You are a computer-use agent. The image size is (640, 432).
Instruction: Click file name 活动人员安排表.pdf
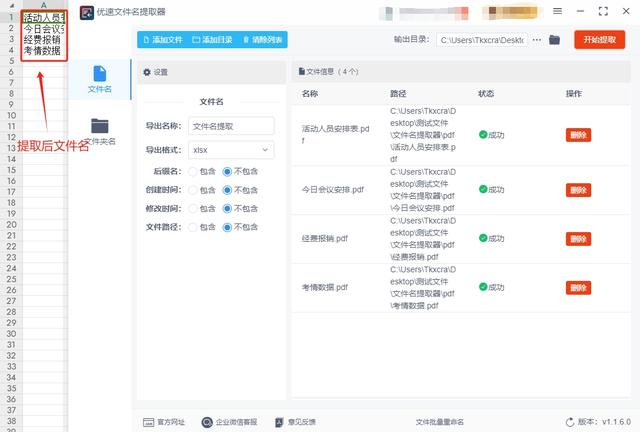pos(336,135)
